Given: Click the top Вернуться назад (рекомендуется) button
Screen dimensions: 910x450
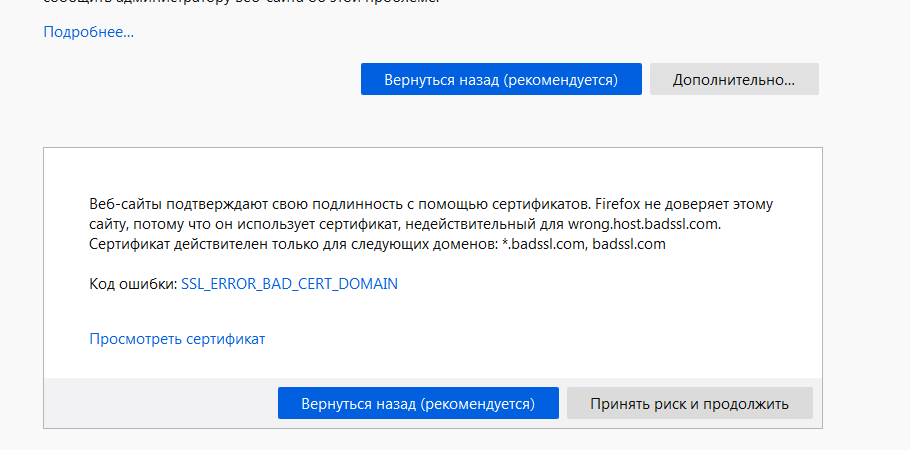Looking at the screenshot, I should click(x=501, y=79).
